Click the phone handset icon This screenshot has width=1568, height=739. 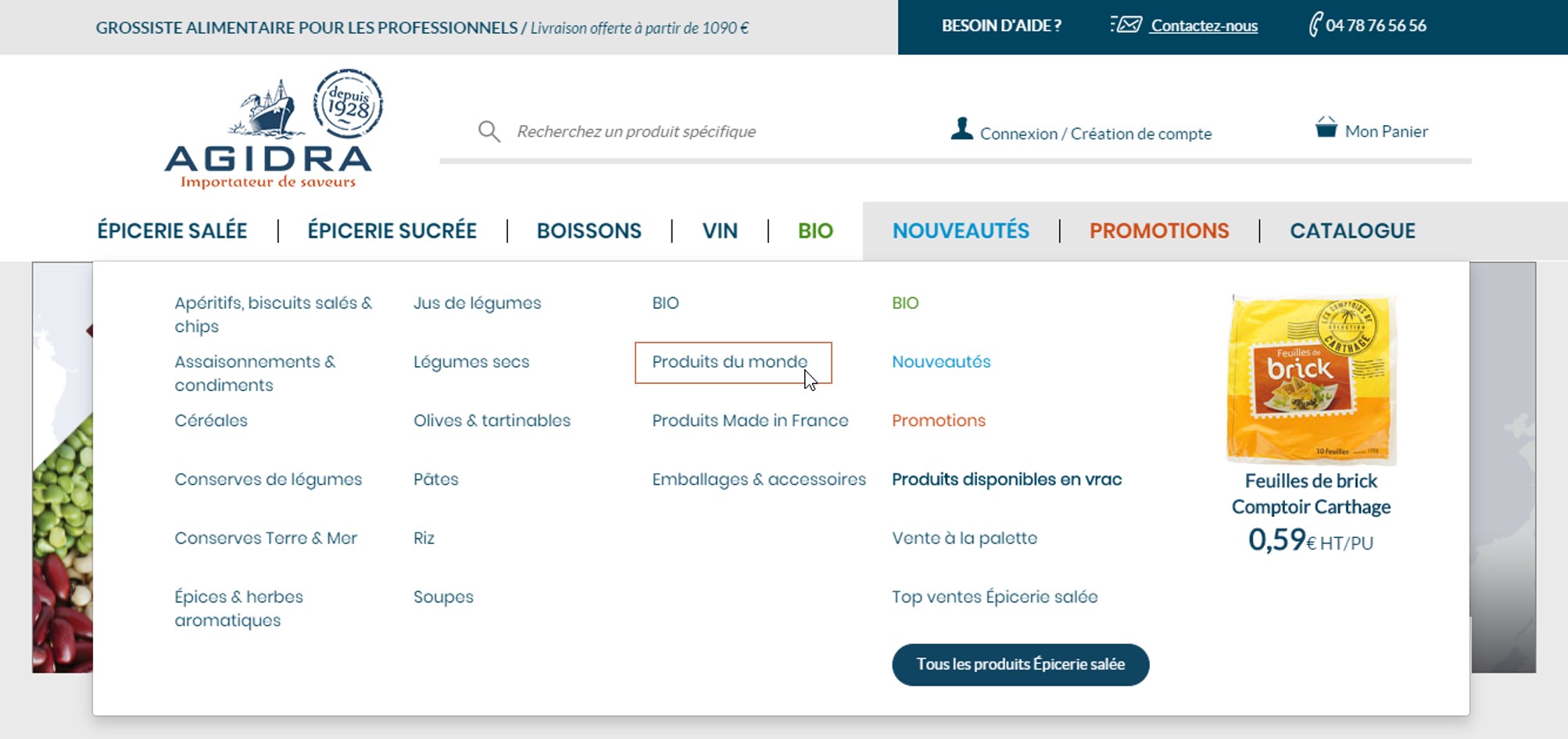[x=1316, y=25]
